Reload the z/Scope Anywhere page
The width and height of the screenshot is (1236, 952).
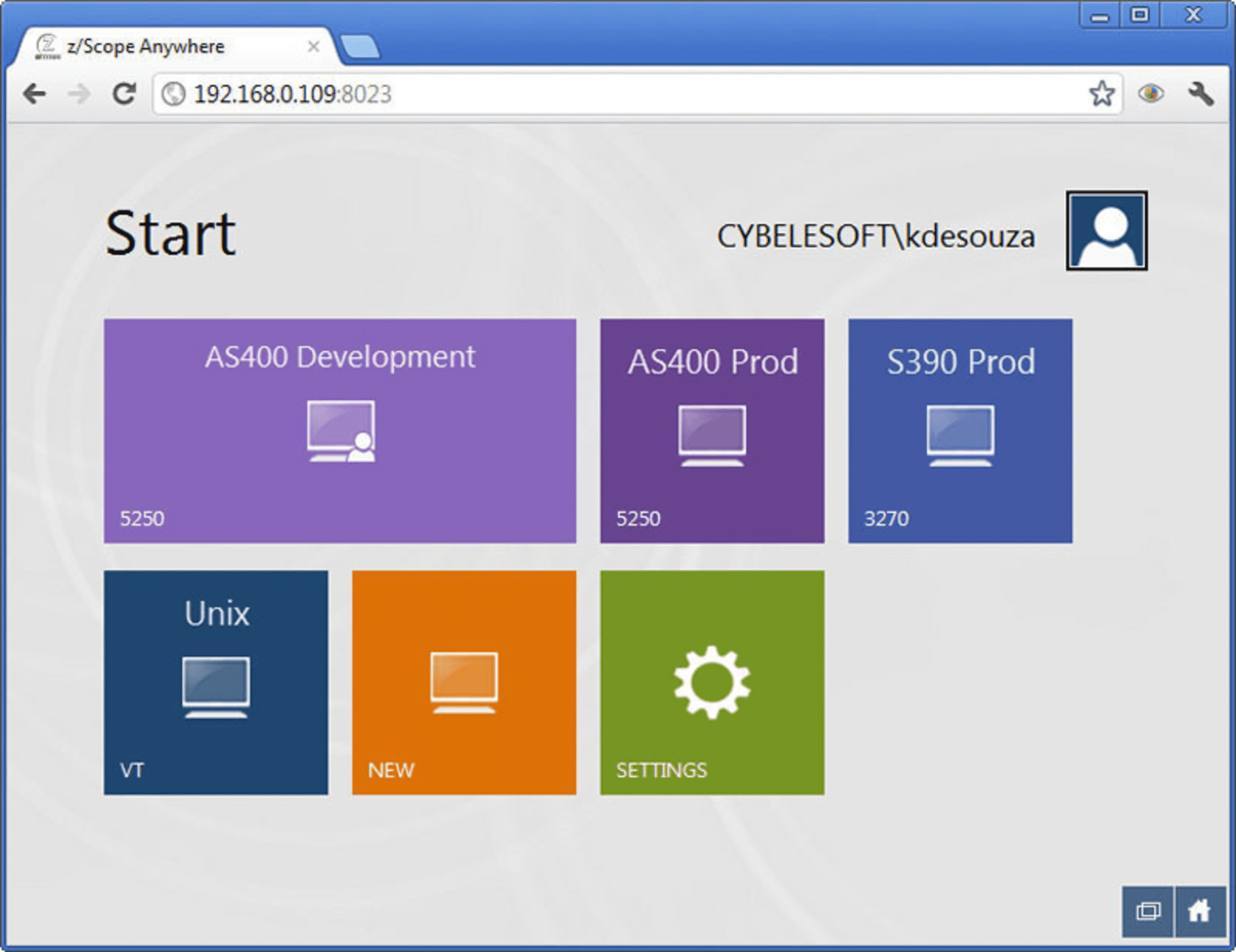124,94
